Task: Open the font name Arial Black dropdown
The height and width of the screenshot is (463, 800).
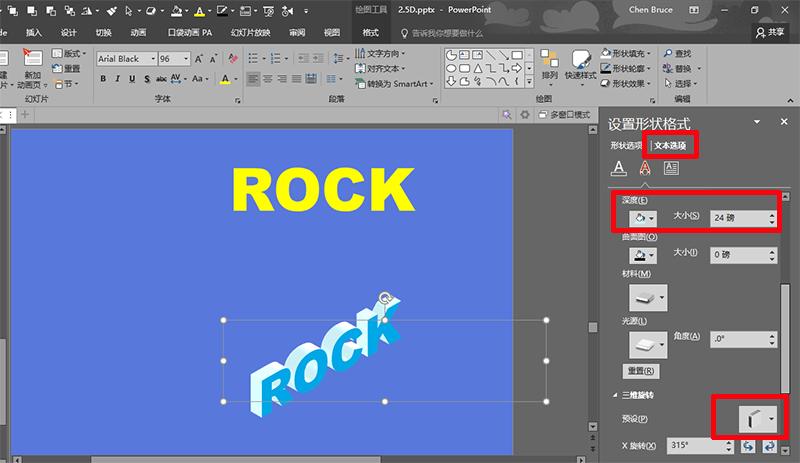Action: (x=152, y=59)
